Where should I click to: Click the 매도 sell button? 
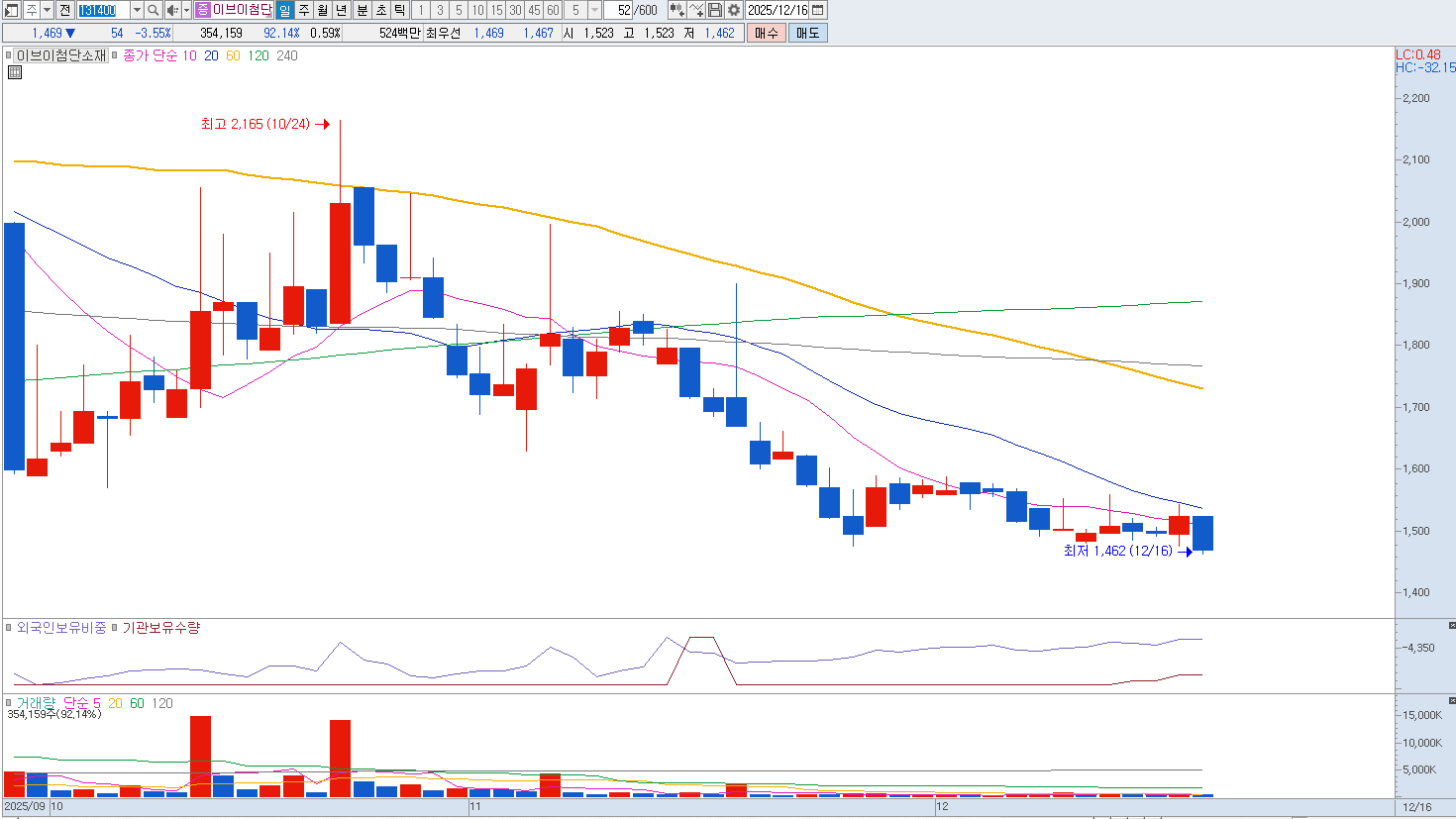pyautogui.click(x=807, y=33)
